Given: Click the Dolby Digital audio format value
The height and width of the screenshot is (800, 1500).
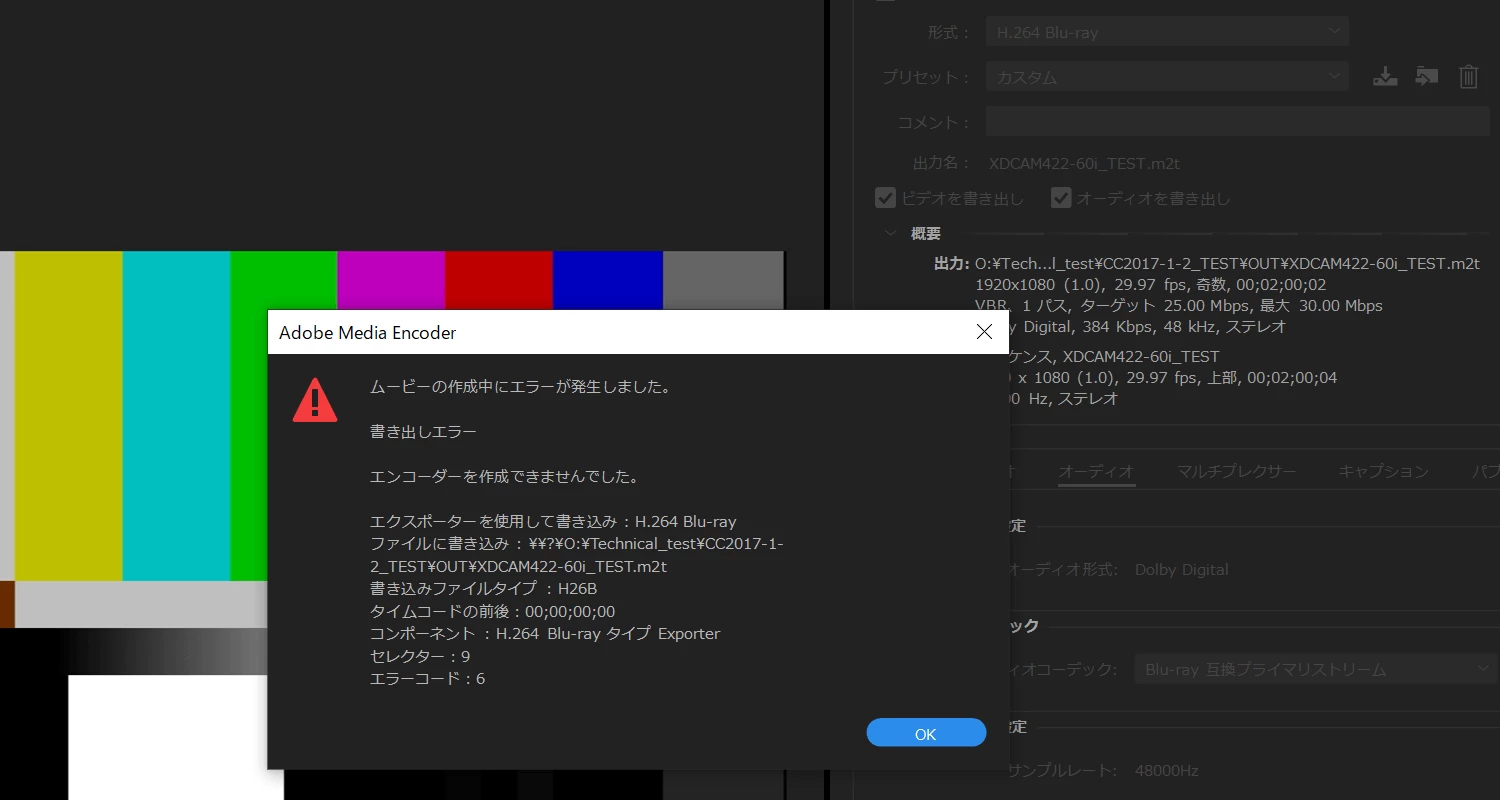Looking at the screenshot, I should (x=1181, y=569).
